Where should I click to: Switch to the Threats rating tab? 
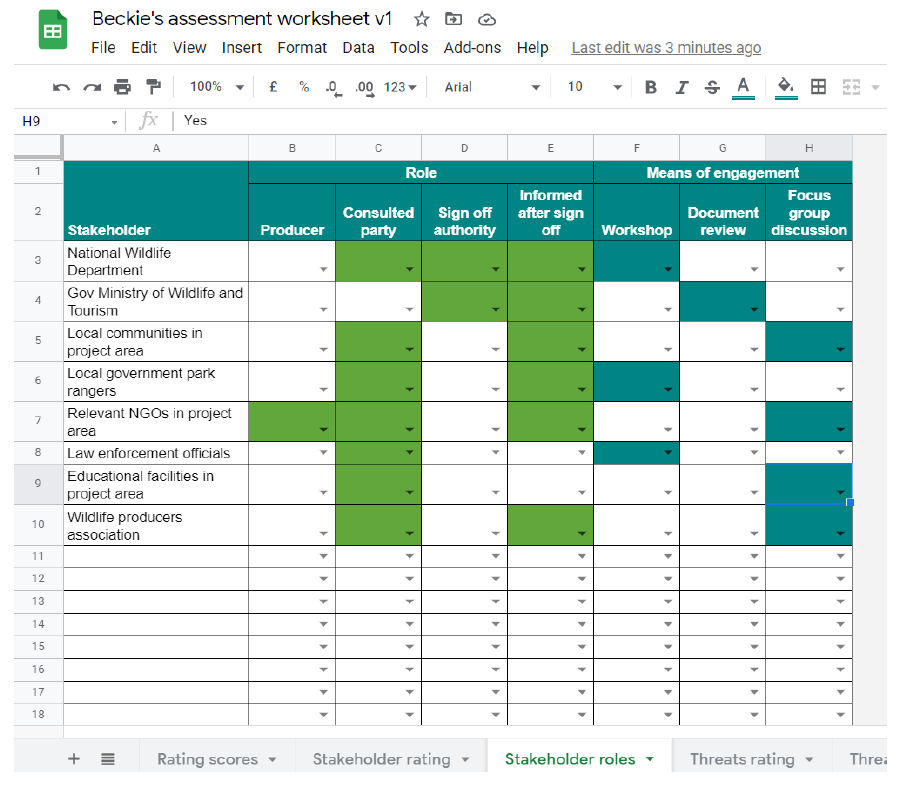(x=742, y=759)
